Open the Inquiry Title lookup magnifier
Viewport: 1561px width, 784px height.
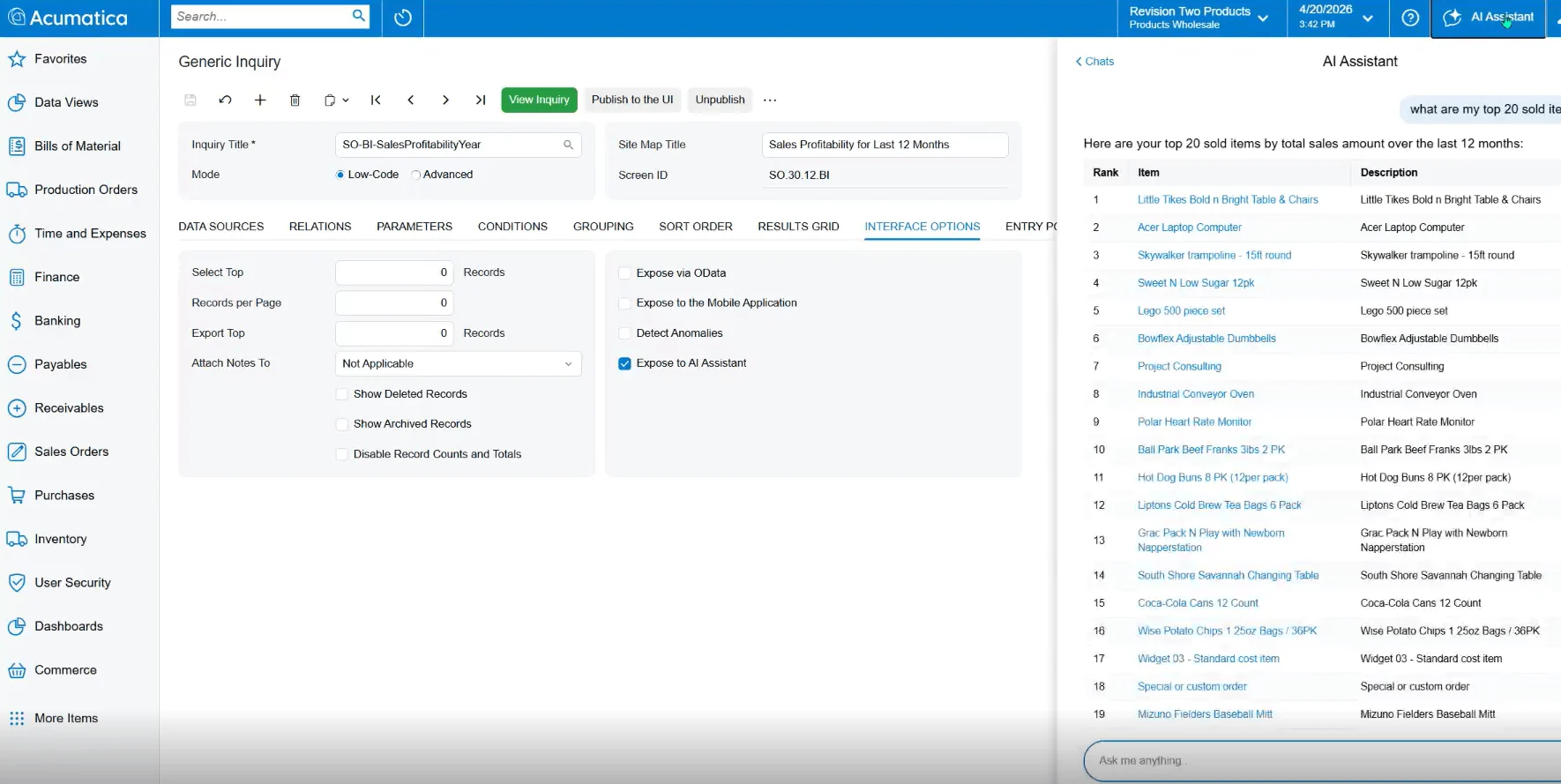[569, 145]
